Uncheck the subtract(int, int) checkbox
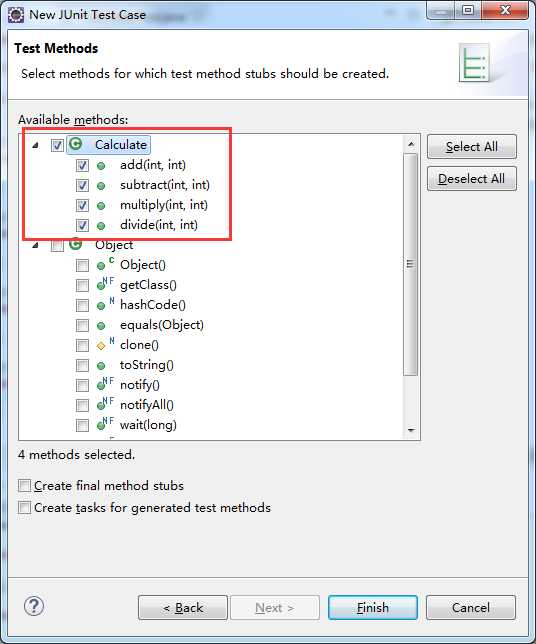 [82, 185]
